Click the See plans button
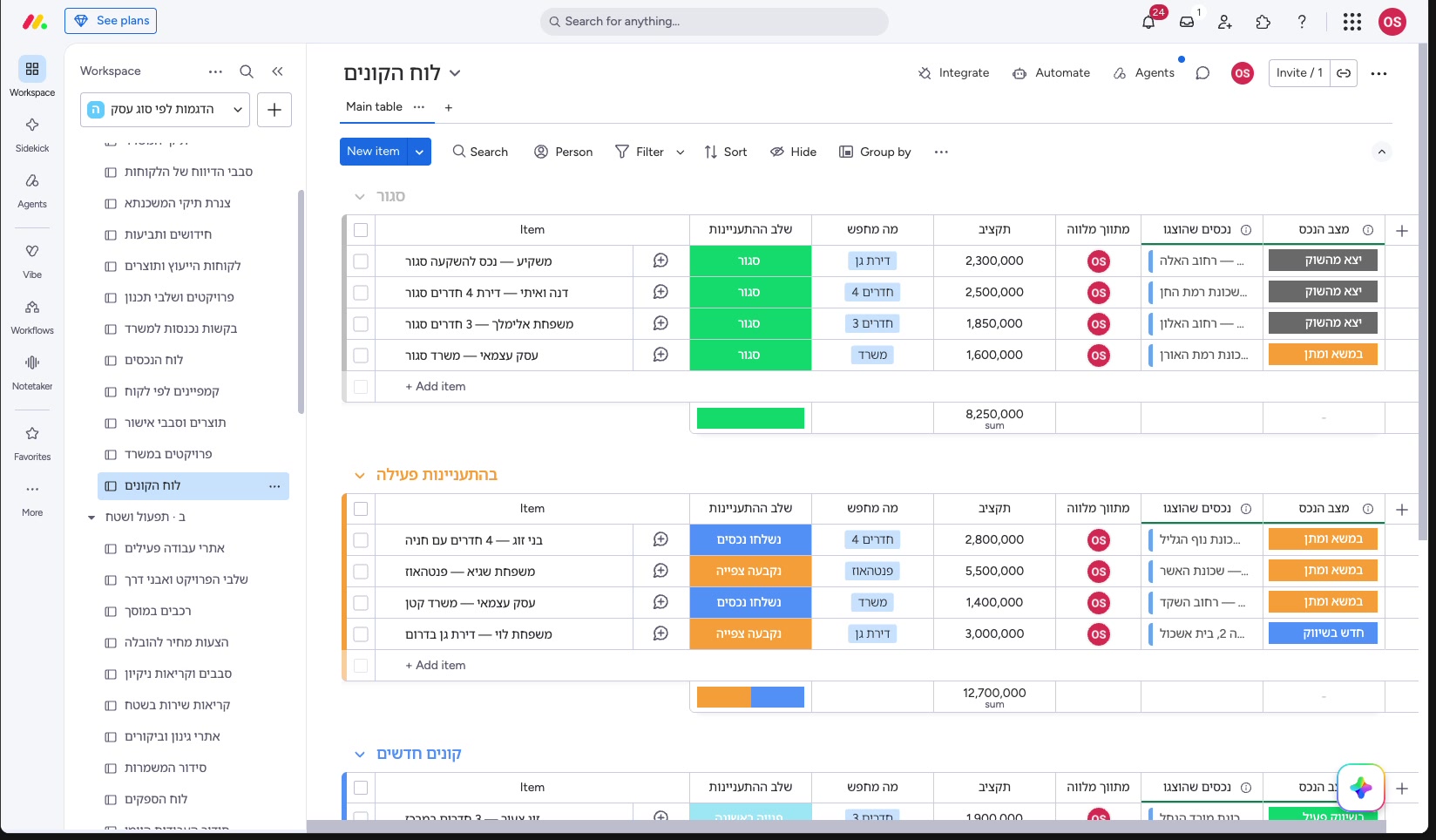The image size is (1436, 840). [x=111, y=21]
